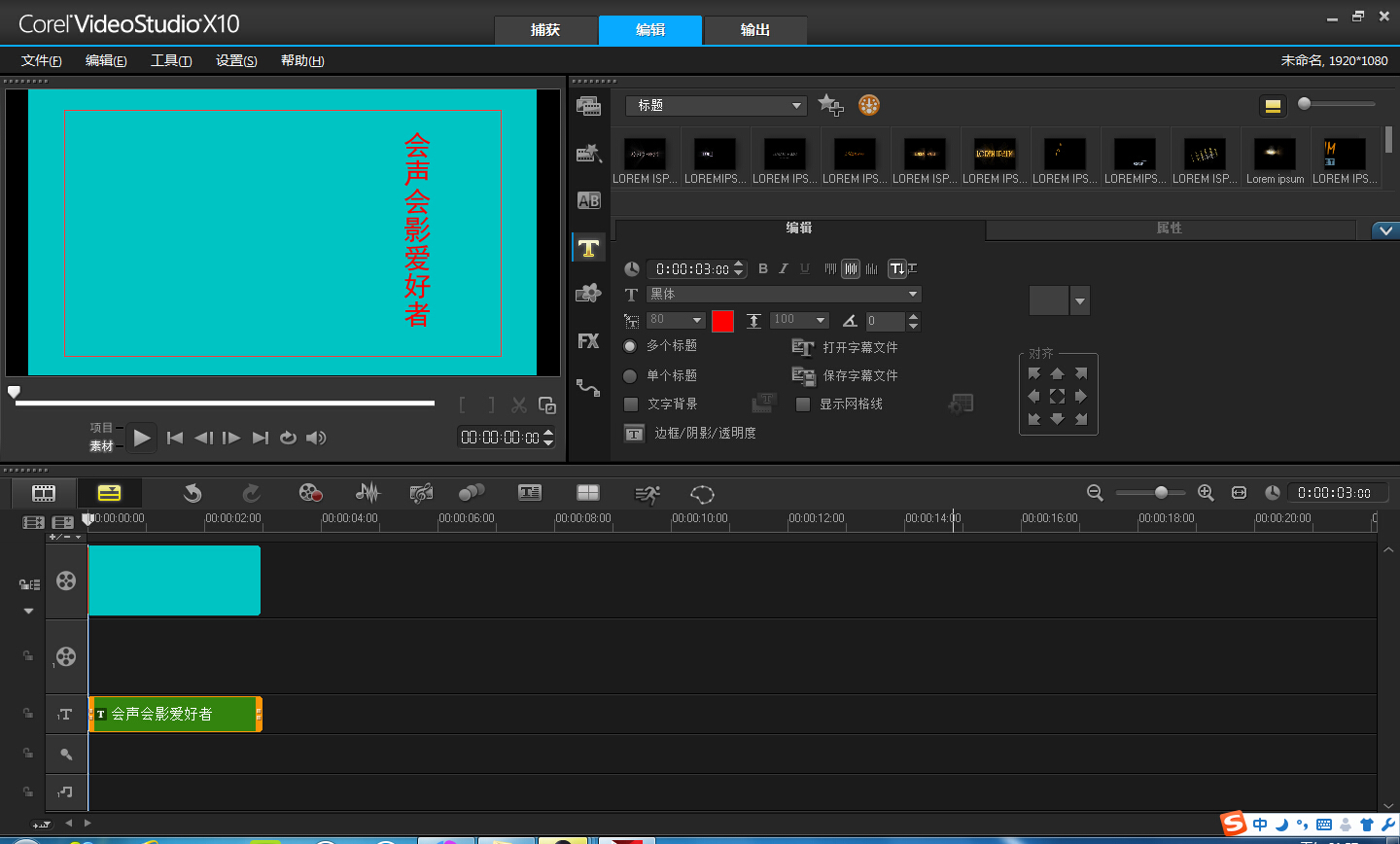The width and height of the screenshot is (1400, 844).
Task: Expand the track list arrow under the video track icon
Action: 28,611
